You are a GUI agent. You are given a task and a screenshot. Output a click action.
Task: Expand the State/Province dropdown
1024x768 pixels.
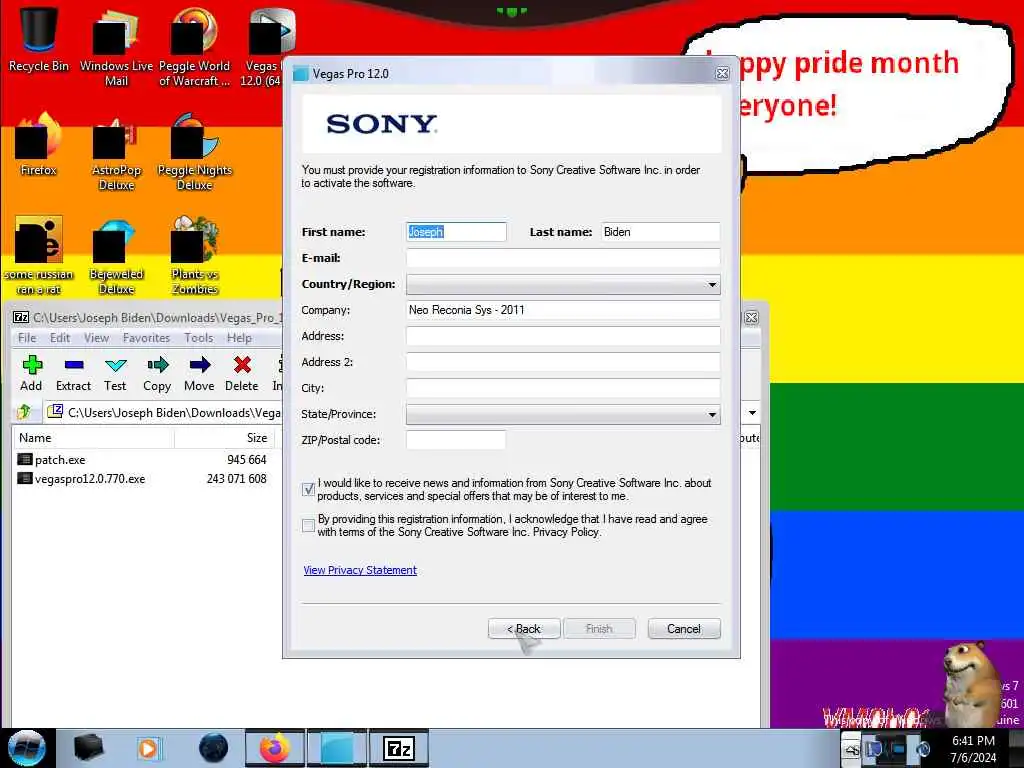pos(563,414)
